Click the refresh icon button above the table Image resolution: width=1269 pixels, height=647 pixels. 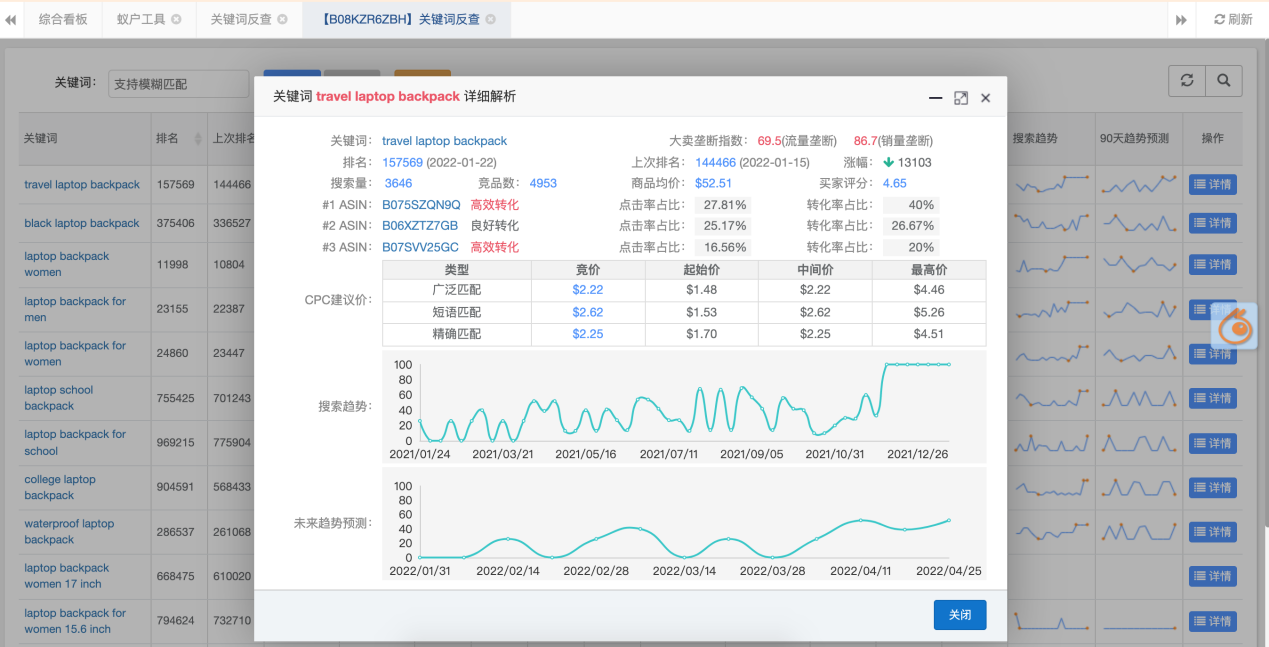tap(1187, 81)
